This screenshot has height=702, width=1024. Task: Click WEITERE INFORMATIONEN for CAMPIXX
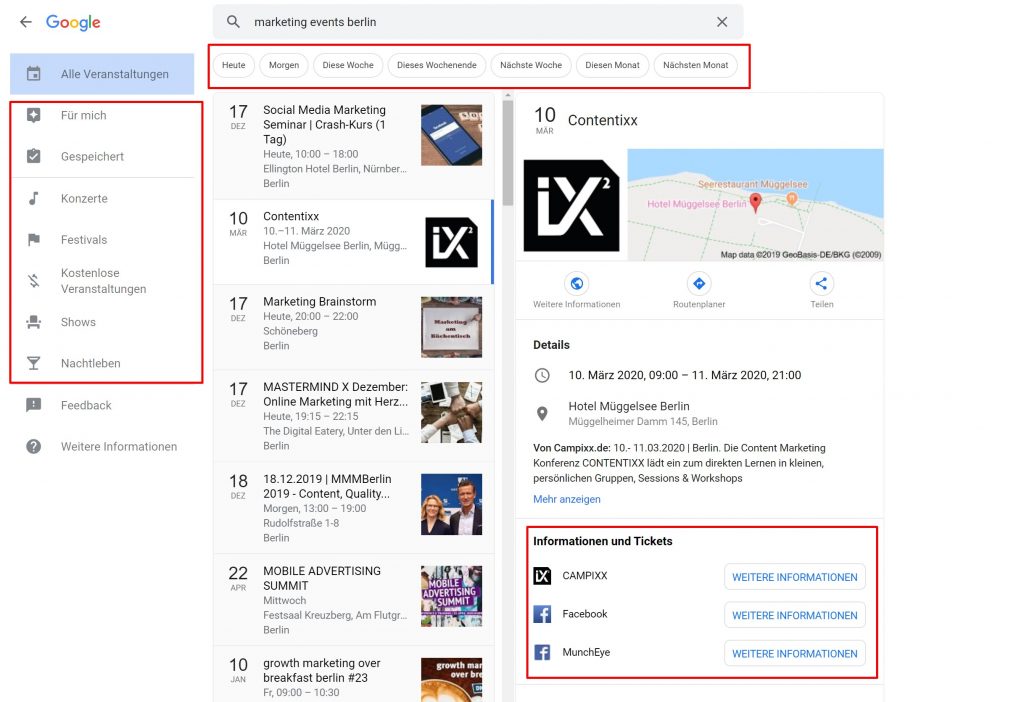click(x=795, y=577)
